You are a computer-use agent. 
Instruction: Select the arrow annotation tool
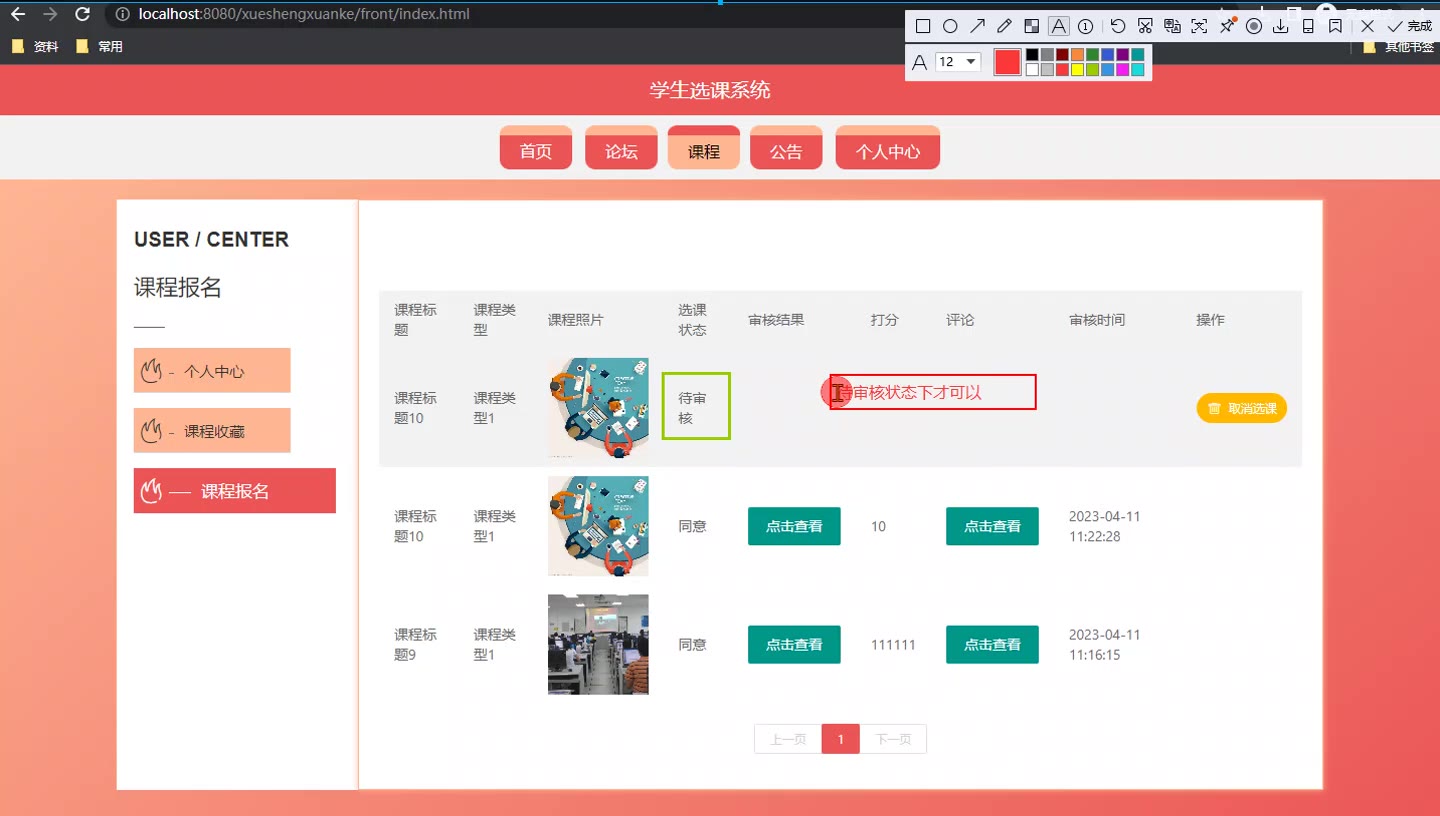click(977, 26)
